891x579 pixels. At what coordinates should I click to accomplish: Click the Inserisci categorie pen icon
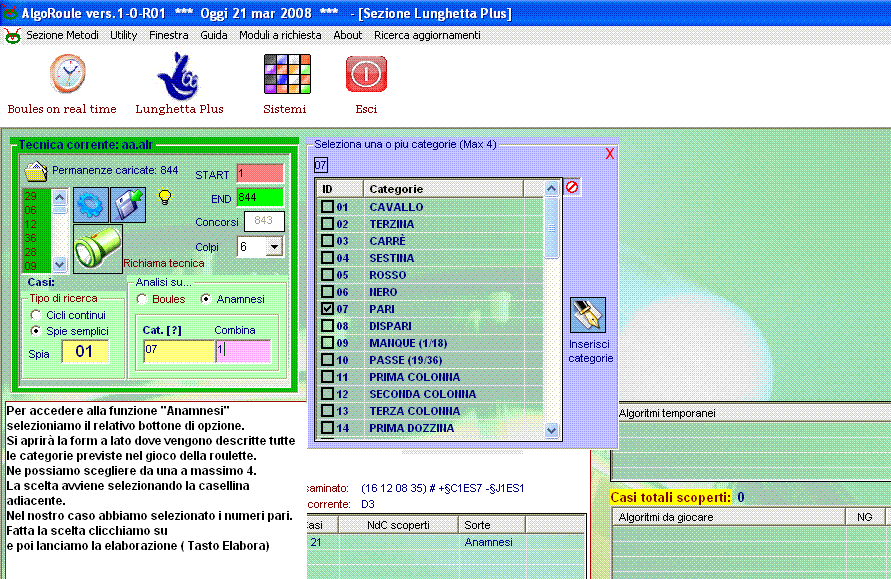click(588, 315)
